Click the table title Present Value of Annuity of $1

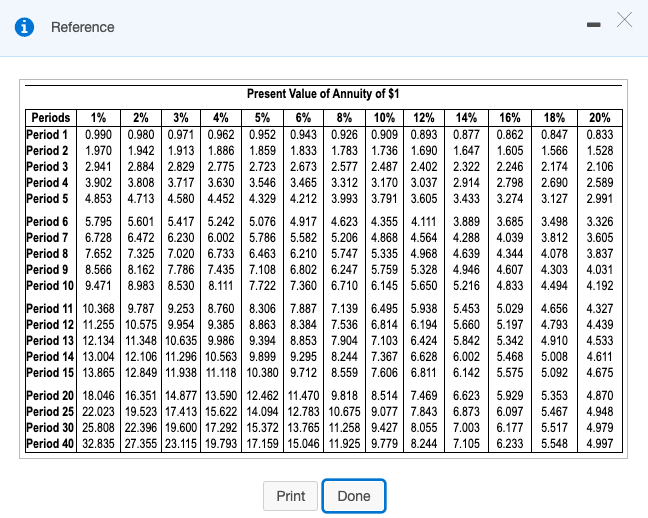click(323, 94)
